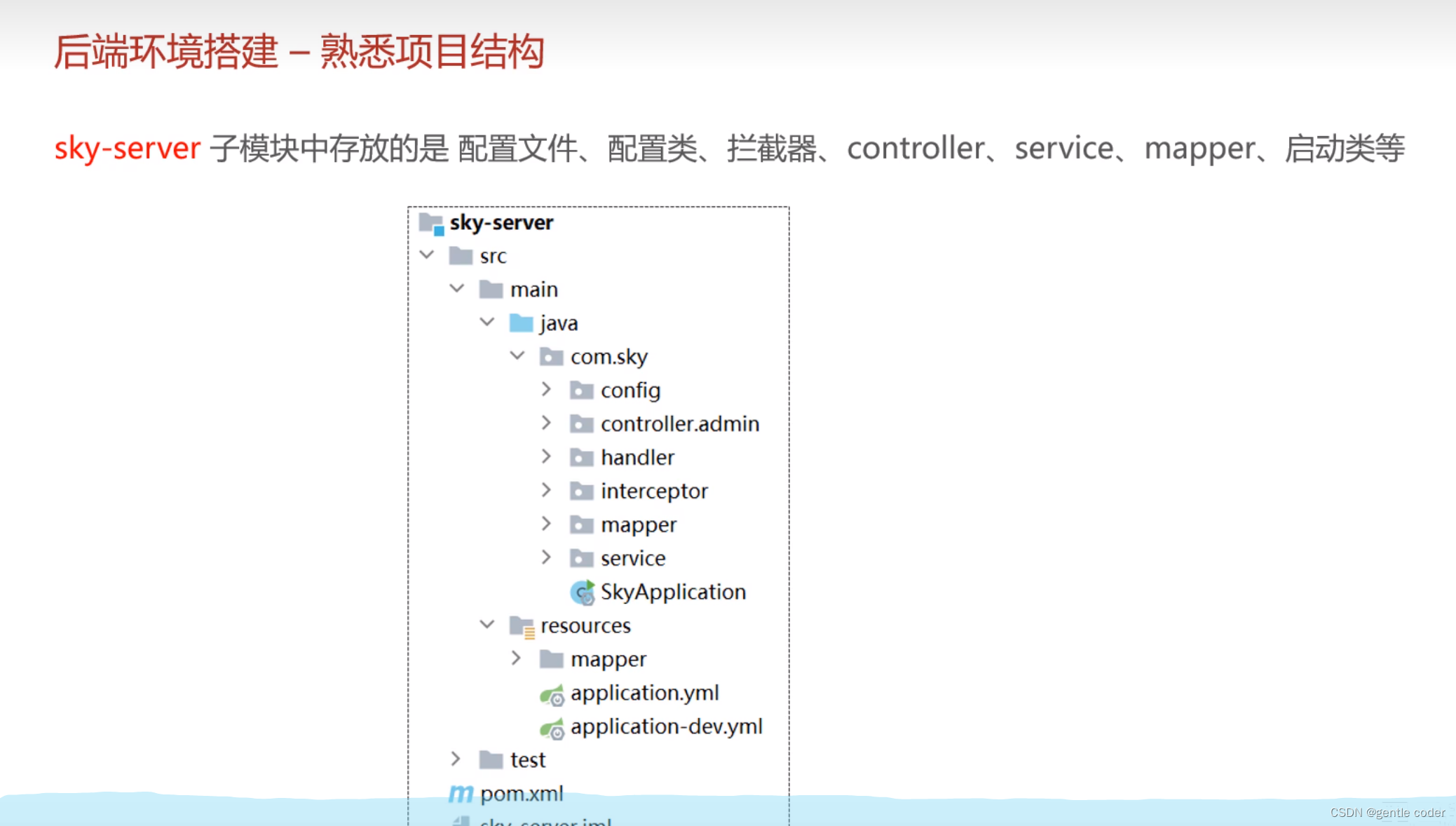Expand the test folder arrow

pos(456,759)
